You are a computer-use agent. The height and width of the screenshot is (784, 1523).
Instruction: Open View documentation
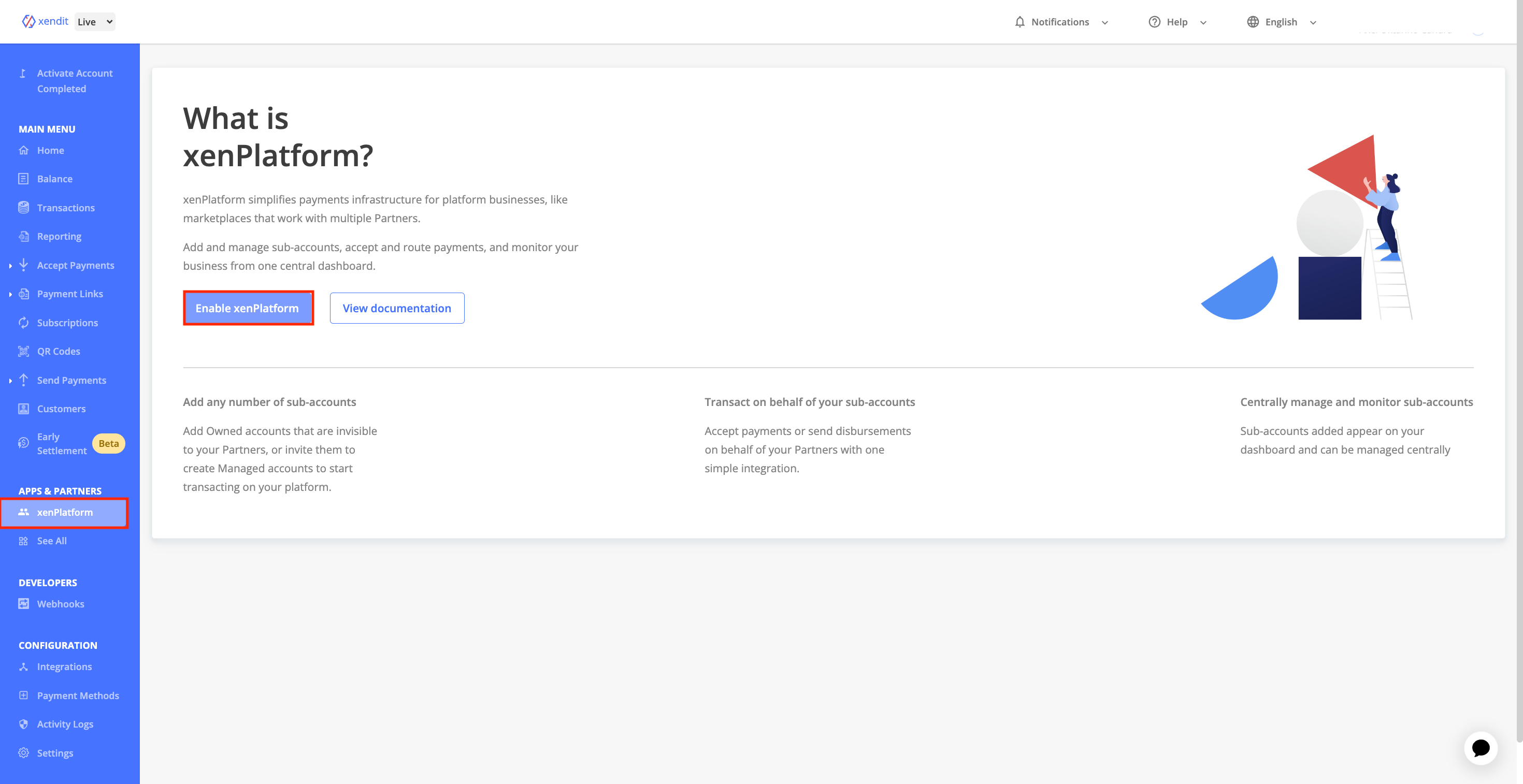click(x=396, y=308)
